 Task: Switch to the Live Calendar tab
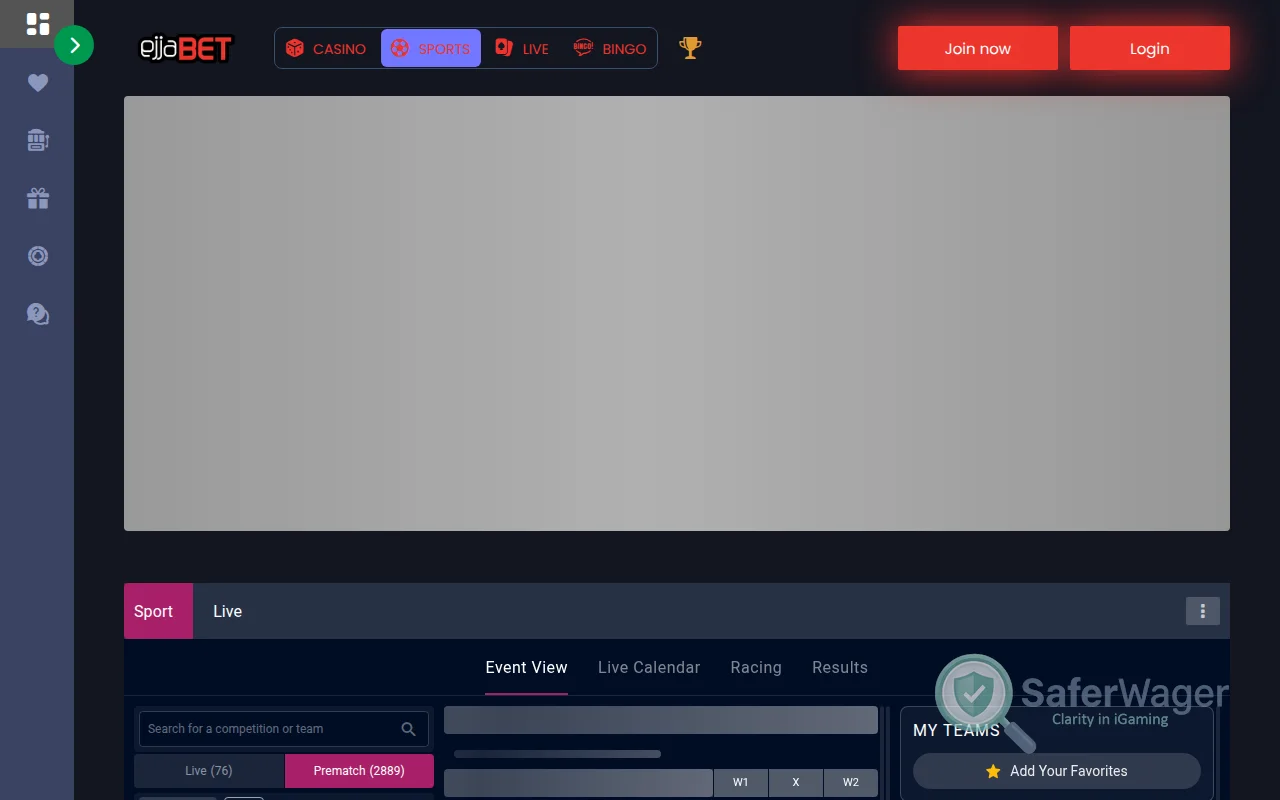(648, 667)
